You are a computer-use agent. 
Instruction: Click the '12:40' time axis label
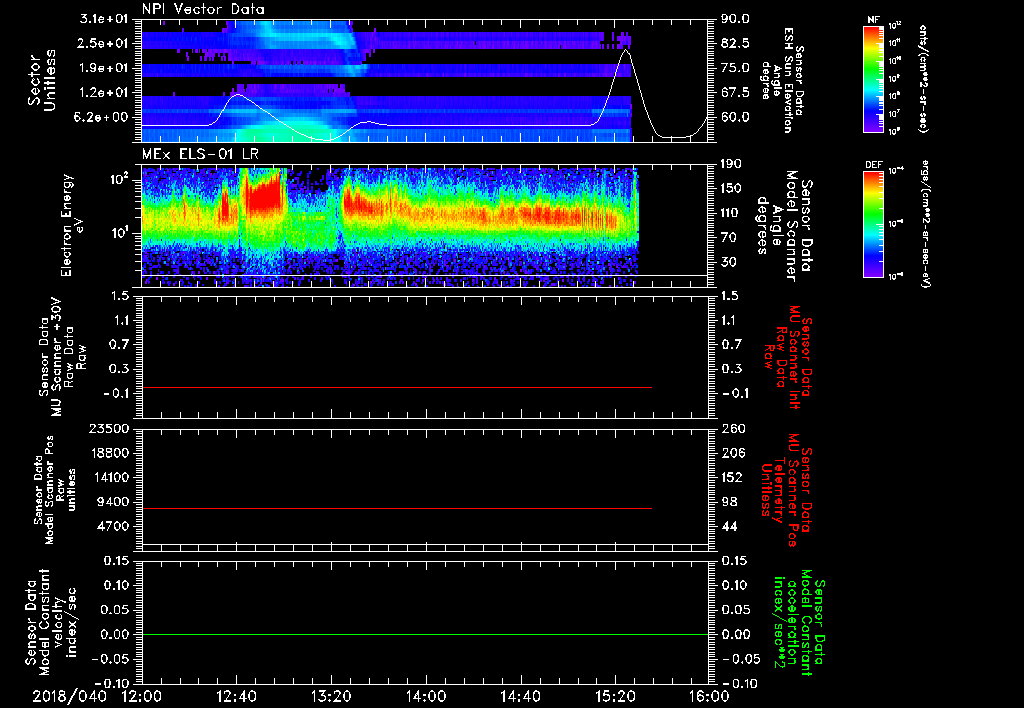point(236,696)
